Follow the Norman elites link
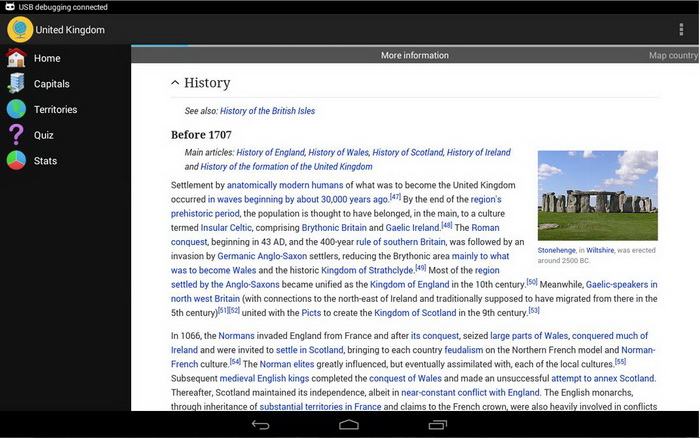The image size is (700, 438). point(287,364)
